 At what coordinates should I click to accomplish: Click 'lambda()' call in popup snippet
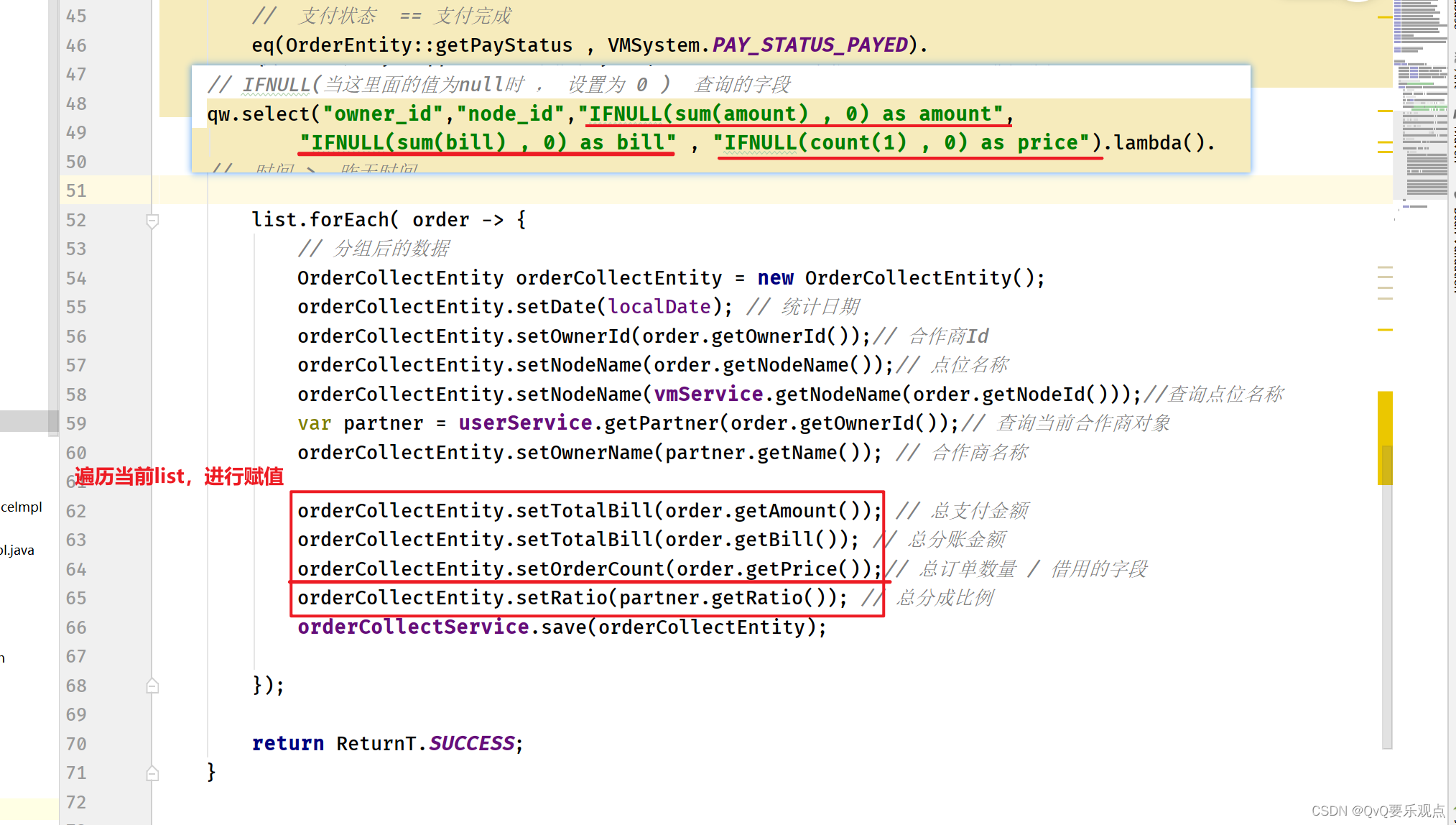click(1159, 142)
